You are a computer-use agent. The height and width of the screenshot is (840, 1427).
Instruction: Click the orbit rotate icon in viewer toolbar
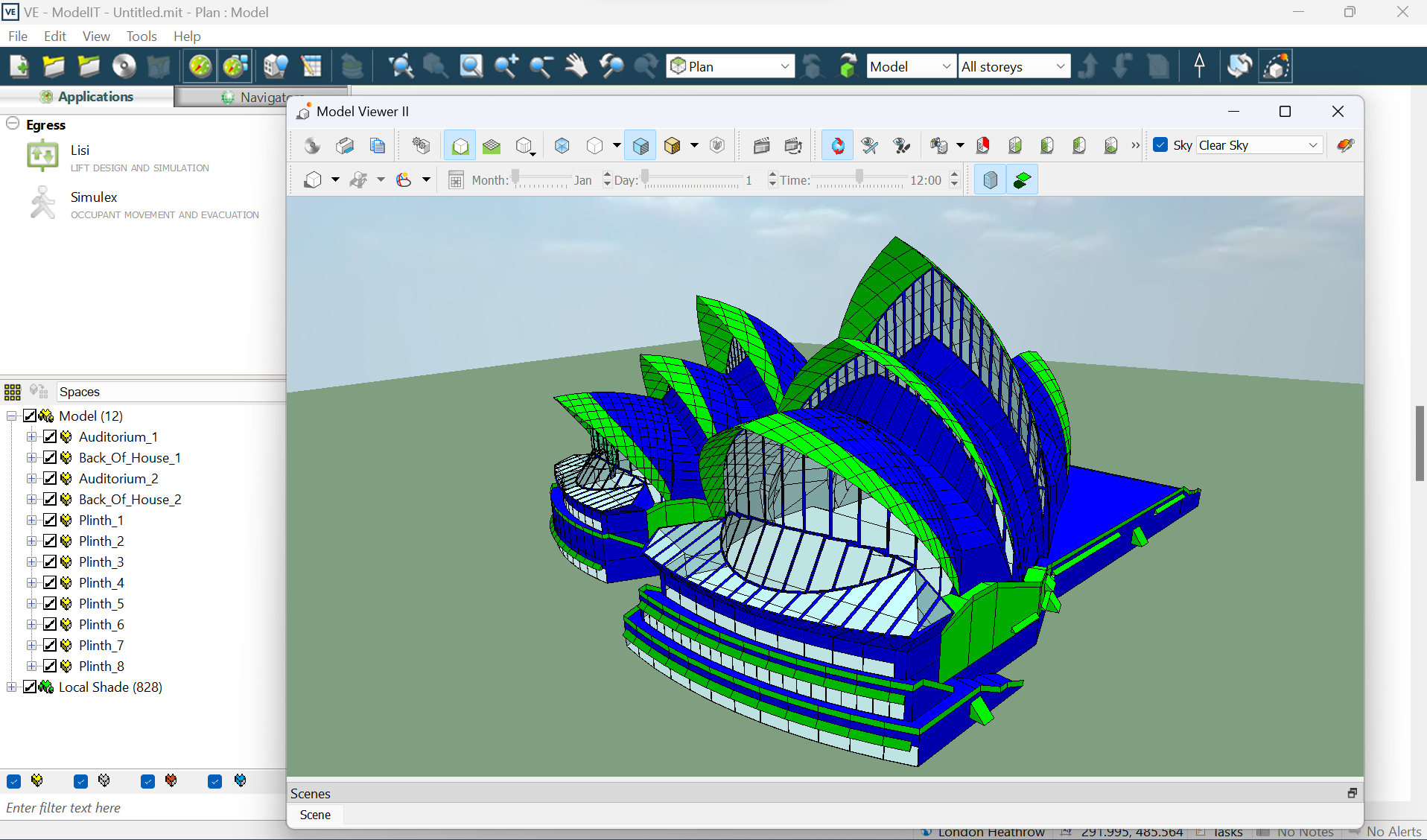point(838,145)
